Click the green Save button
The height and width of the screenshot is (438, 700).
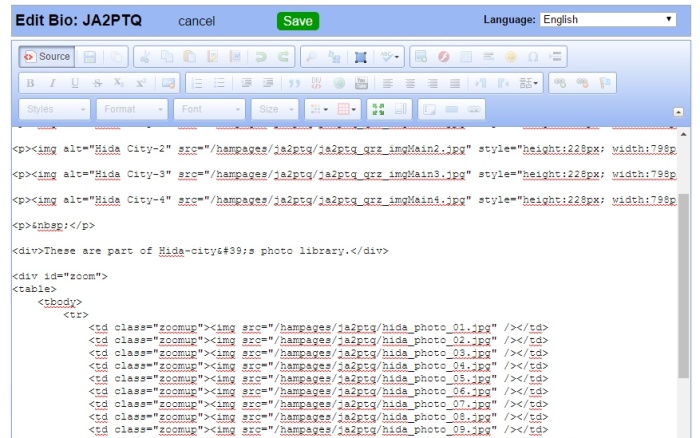298,21
